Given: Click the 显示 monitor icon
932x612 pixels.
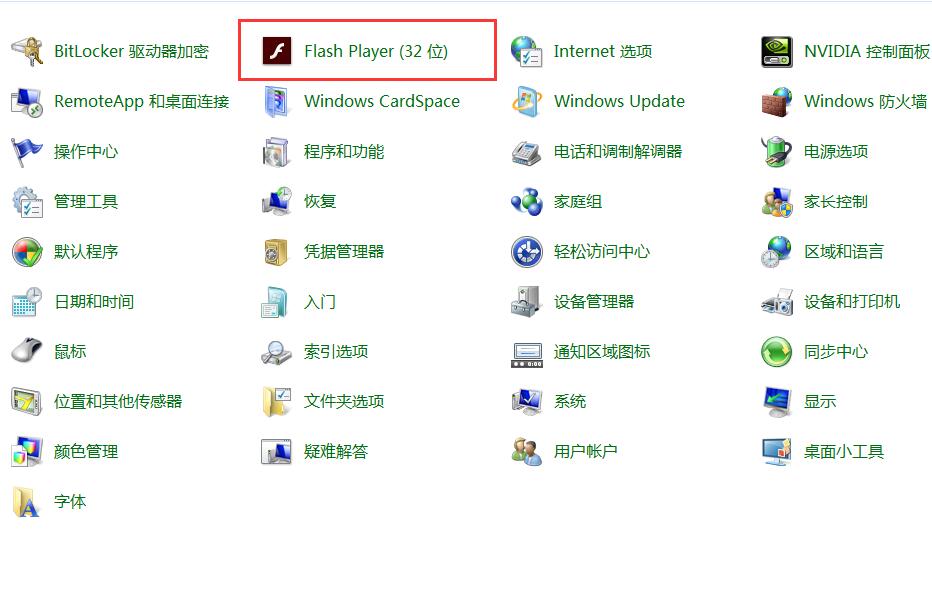Looking at the screenshot, I should (x=777, y=402).
